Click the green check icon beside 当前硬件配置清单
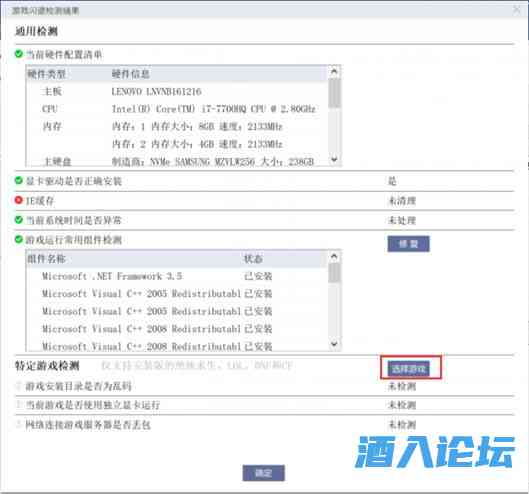Viewport: 529px width, 494px height. tap(19, 54)
